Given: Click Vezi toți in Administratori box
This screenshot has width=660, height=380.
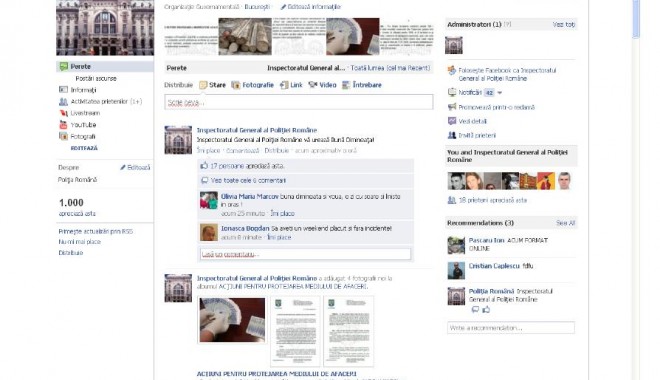Looking at the screenshot, I should pos(564,24).
